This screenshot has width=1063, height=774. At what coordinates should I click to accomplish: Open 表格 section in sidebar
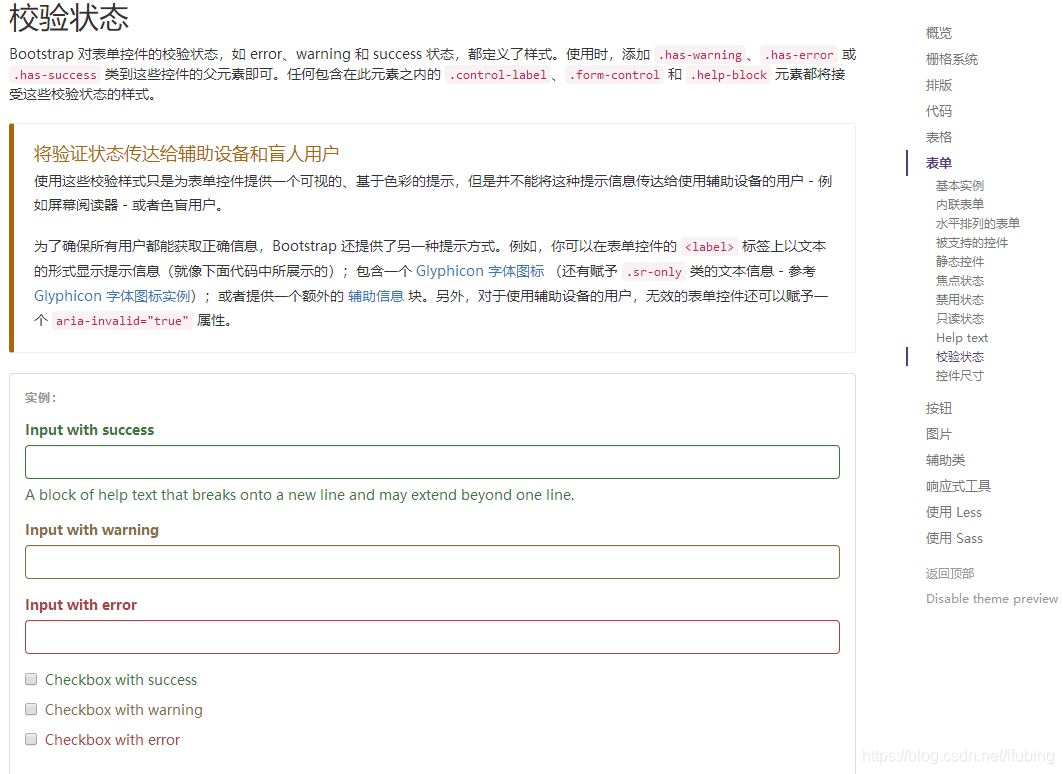(x=939, y=138)
